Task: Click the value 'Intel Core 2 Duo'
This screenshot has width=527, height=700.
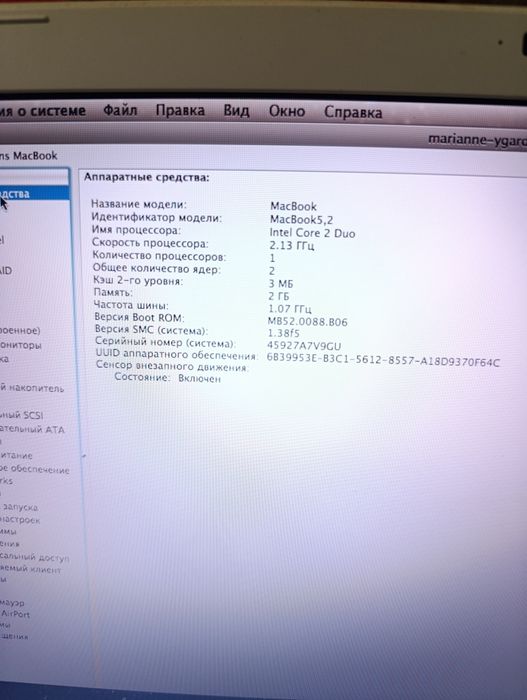Action: click(312, 233)
